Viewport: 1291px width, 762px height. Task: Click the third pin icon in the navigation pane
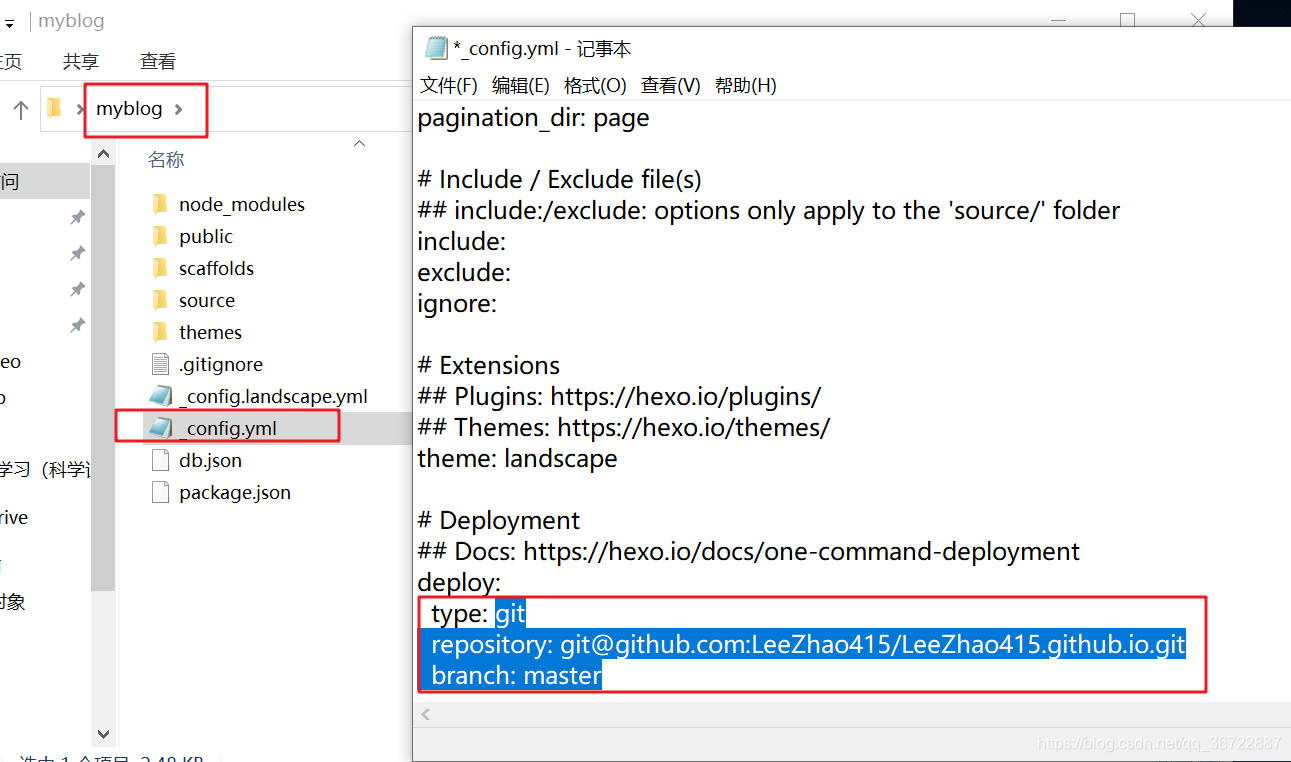coord(77,289)
